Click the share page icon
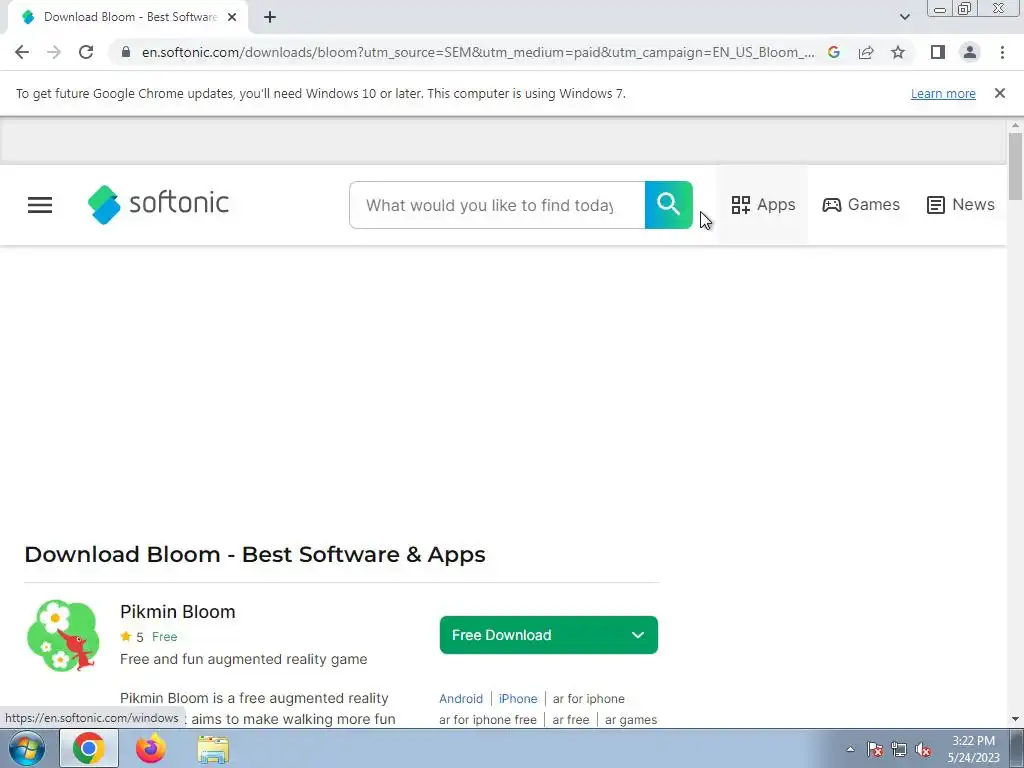1024x768 pixels. [x=866, y=52]
